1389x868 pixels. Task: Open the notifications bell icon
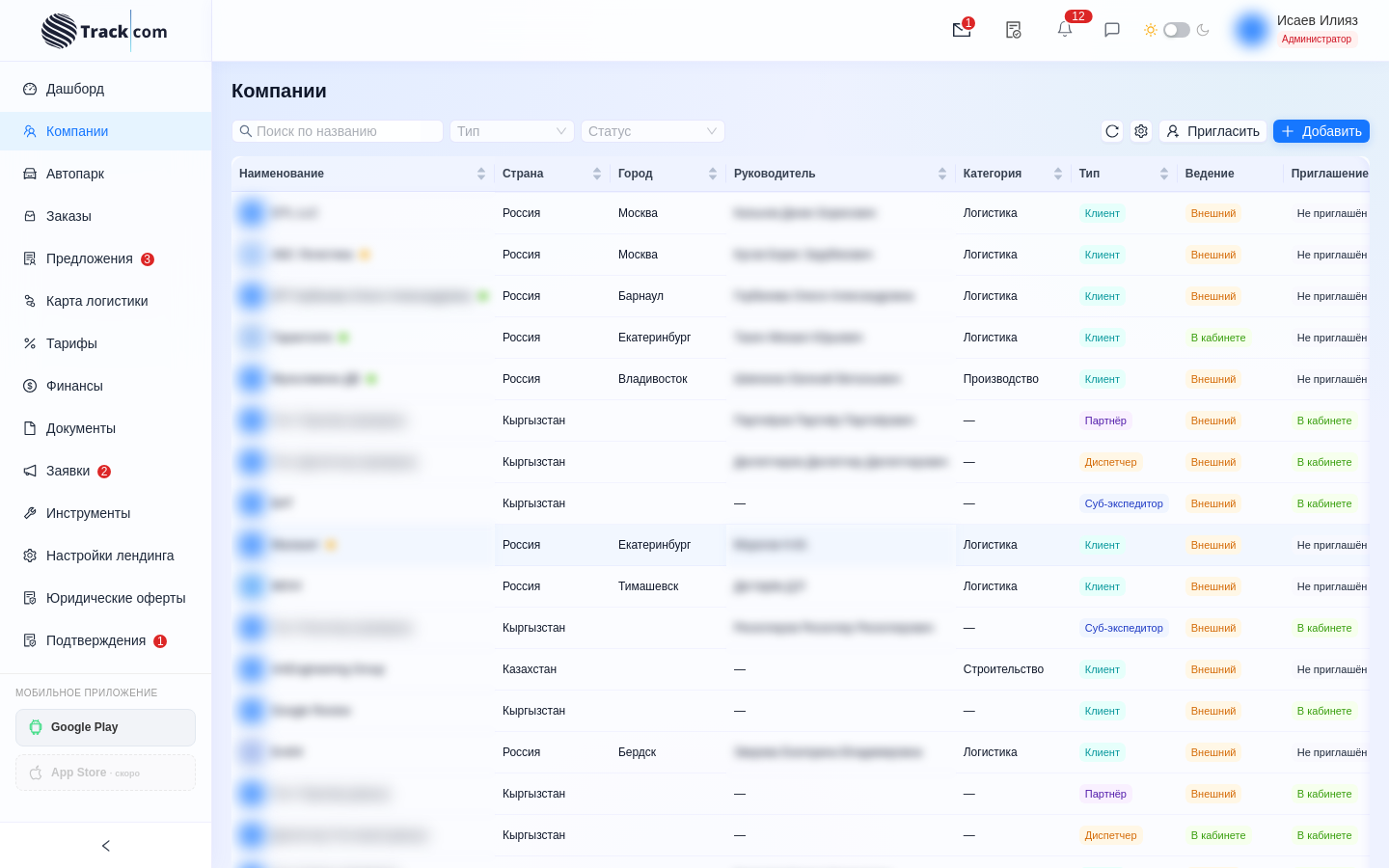pos(1065,30)
